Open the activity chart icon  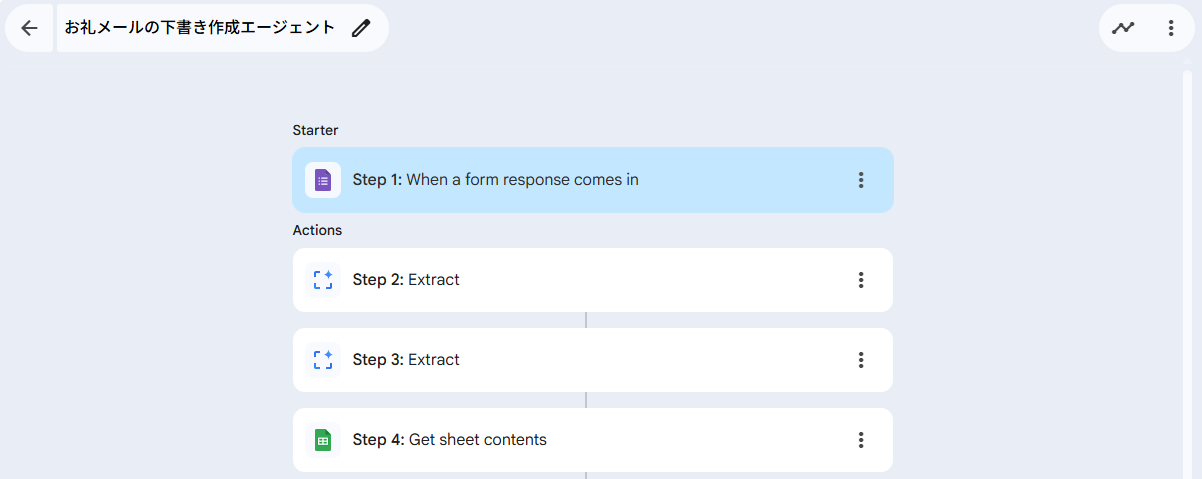coord(1123,28)
